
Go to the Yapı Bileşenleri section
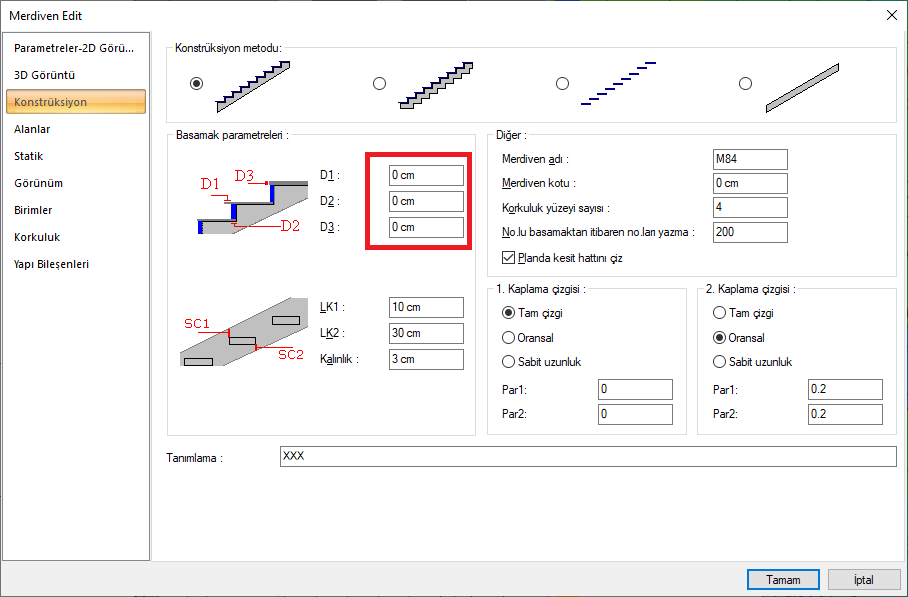pos(52,264)
